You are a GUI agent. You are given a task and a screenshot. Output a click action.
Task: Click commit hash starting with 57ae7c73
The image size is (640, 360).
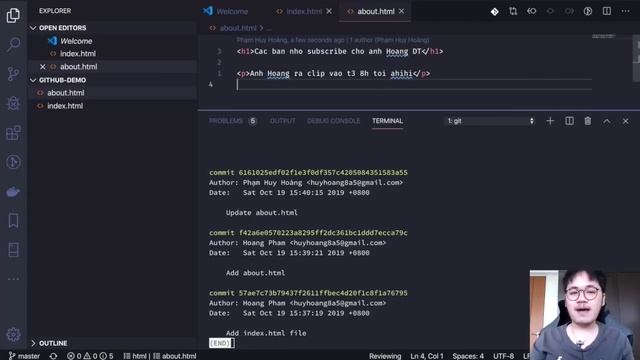[323, 293]
